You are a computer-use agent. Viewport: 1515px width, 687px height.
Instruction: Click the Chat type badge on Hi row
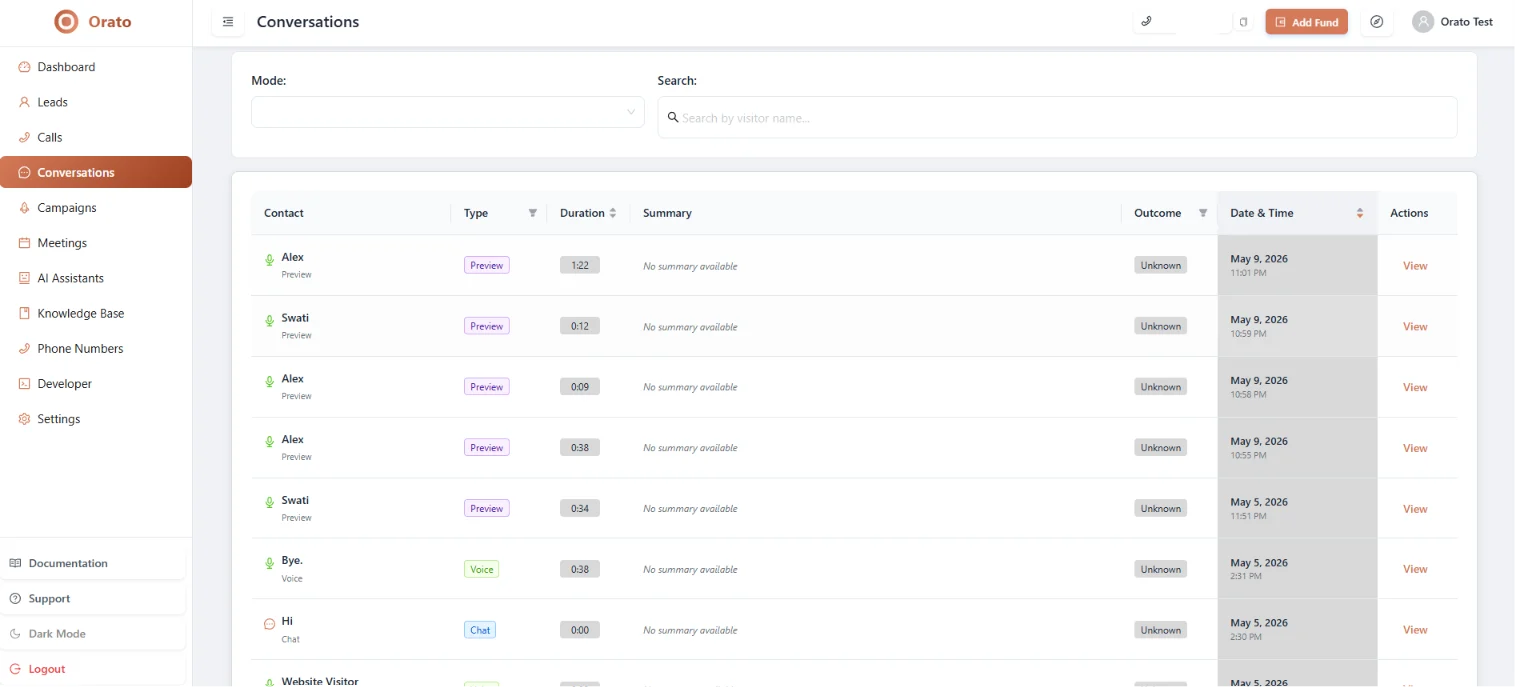pyautogui.click(x=480, y=630)
